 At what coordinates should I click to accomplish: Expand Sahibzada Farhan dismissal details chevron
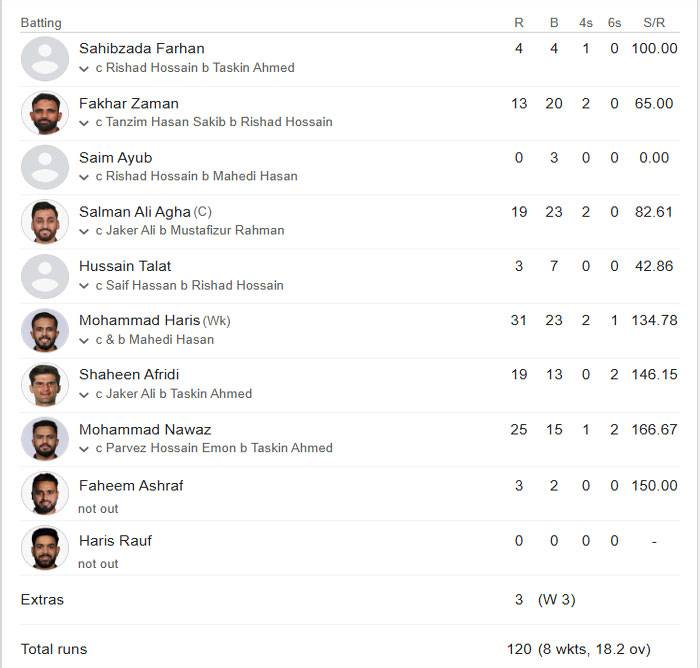(83, 68)
